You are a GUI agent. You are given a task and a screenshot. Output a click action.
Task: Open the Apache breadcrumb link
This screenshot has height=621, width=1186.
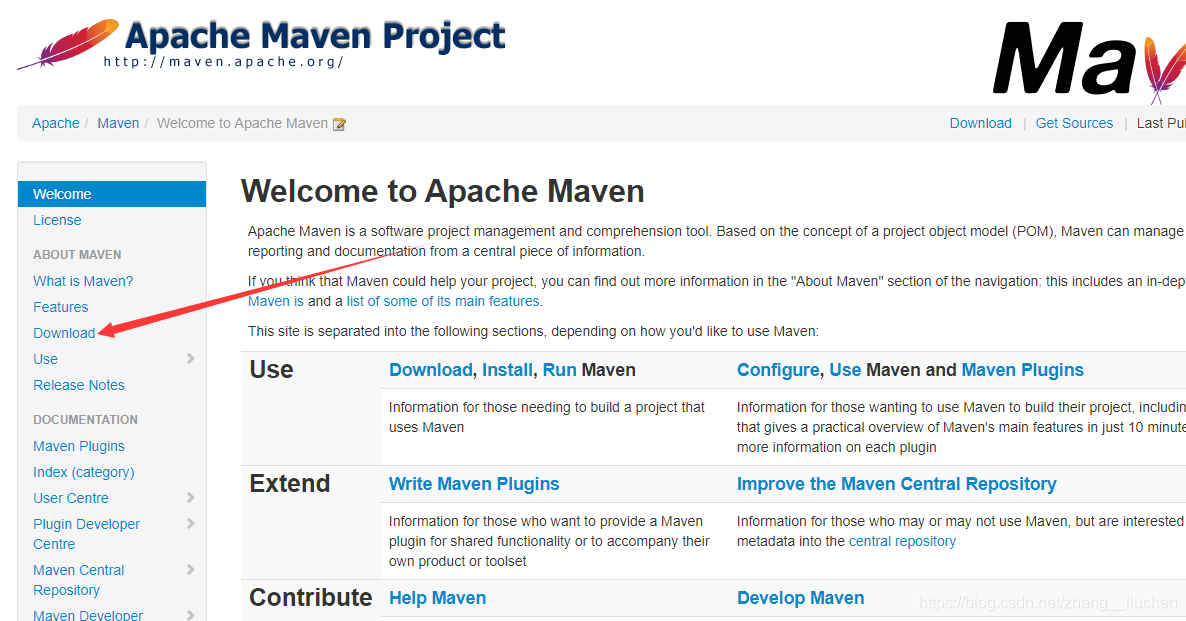(55, 123)
